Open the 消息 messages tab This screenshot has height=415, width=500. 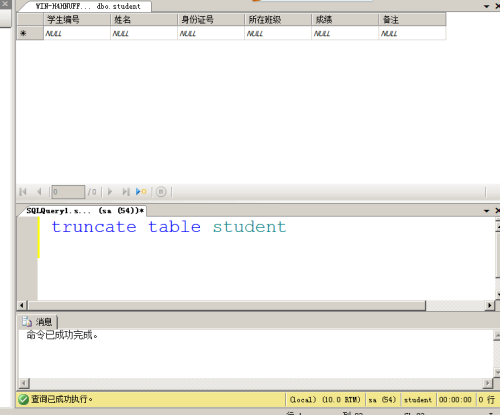pyautogui.click(x=37, y=322)
